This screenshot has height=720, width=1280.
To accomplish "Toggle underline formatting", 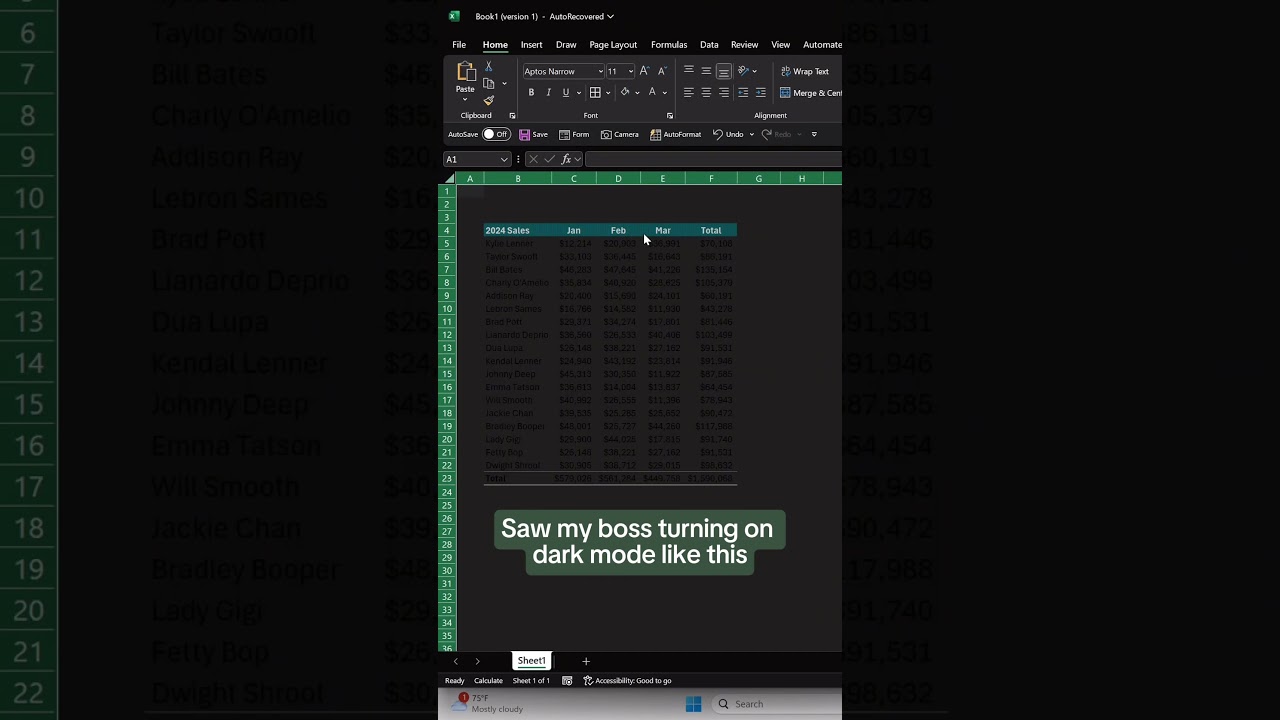I will pyautogui.click(x=565, y=92).
